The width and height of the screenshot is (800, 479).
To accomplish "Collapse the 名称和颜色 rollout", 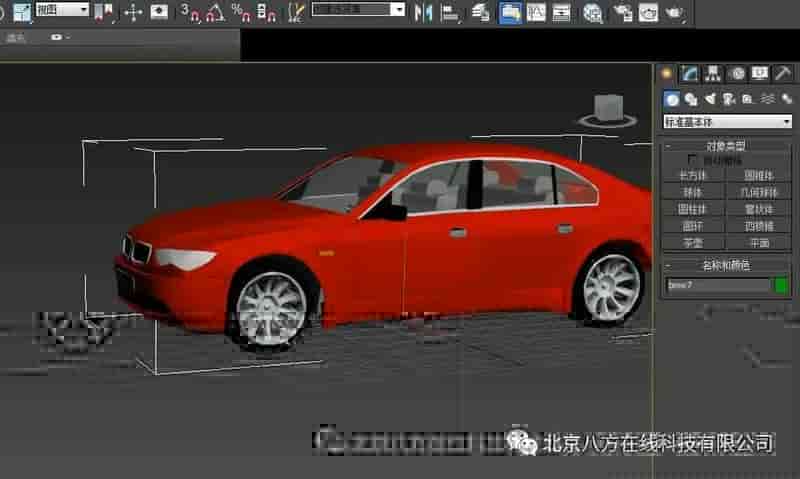I will pos(726,265).
